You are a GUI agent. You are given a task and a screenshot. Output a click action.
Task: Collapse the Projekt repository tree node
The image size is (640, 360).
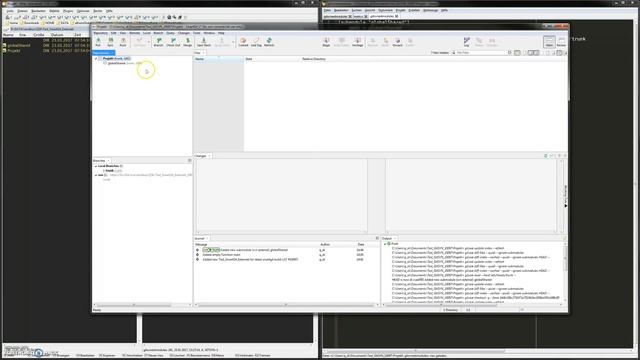(x=96, y=59)
